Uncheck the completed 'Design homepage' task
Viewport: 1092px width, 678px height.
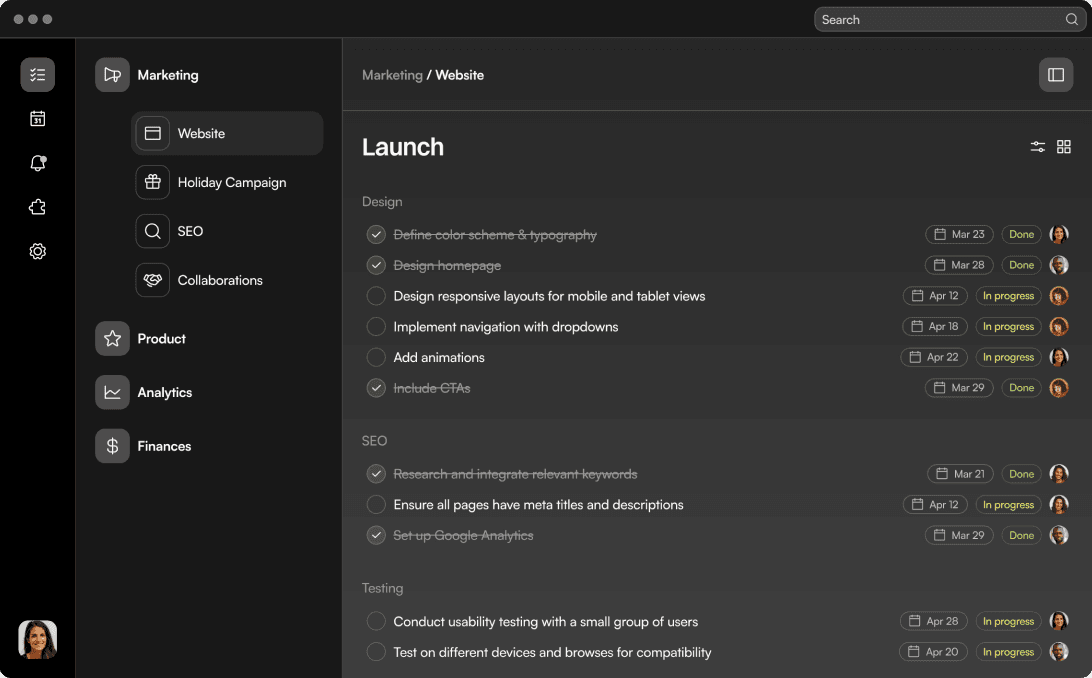(376, 265)
